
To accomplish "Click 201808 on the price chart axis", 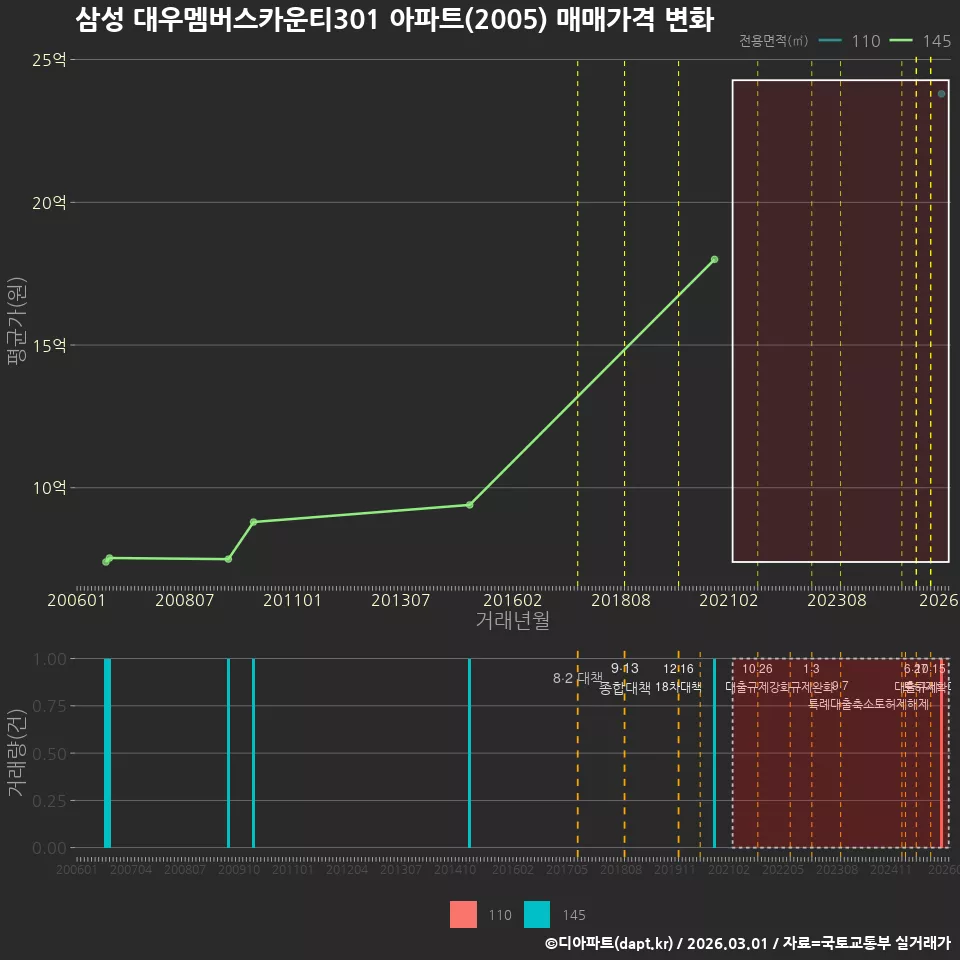I will (x=621, y=600).
